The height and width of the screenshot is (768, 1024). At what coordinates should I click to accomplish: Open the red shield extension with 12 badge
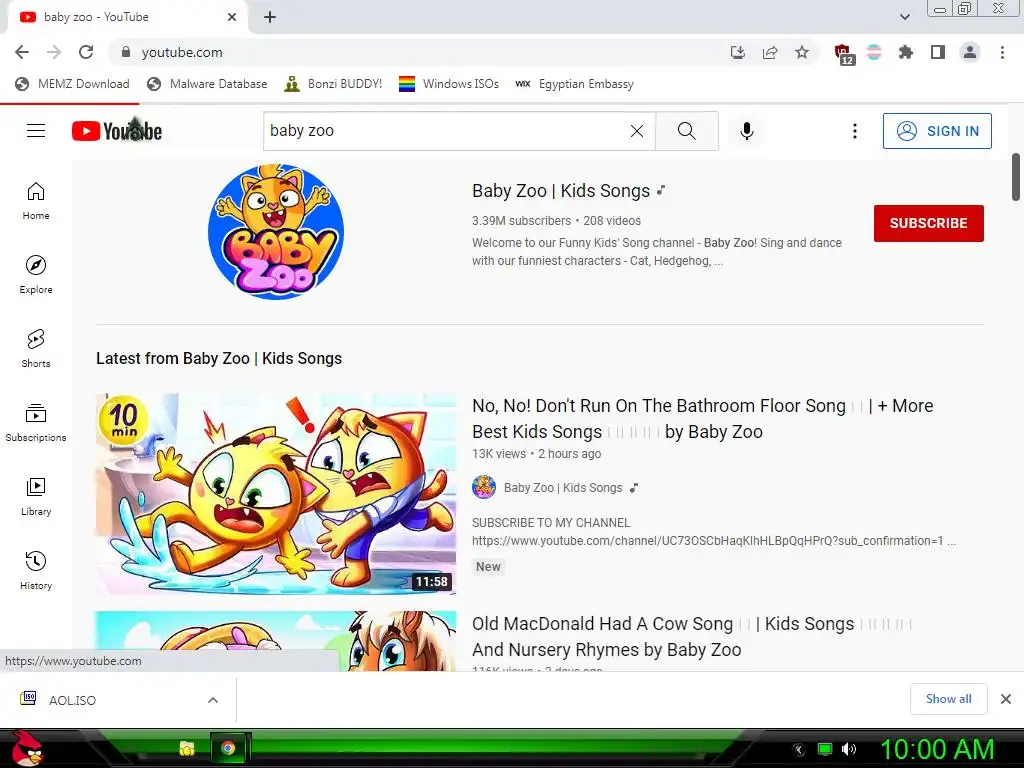[843, 54]
